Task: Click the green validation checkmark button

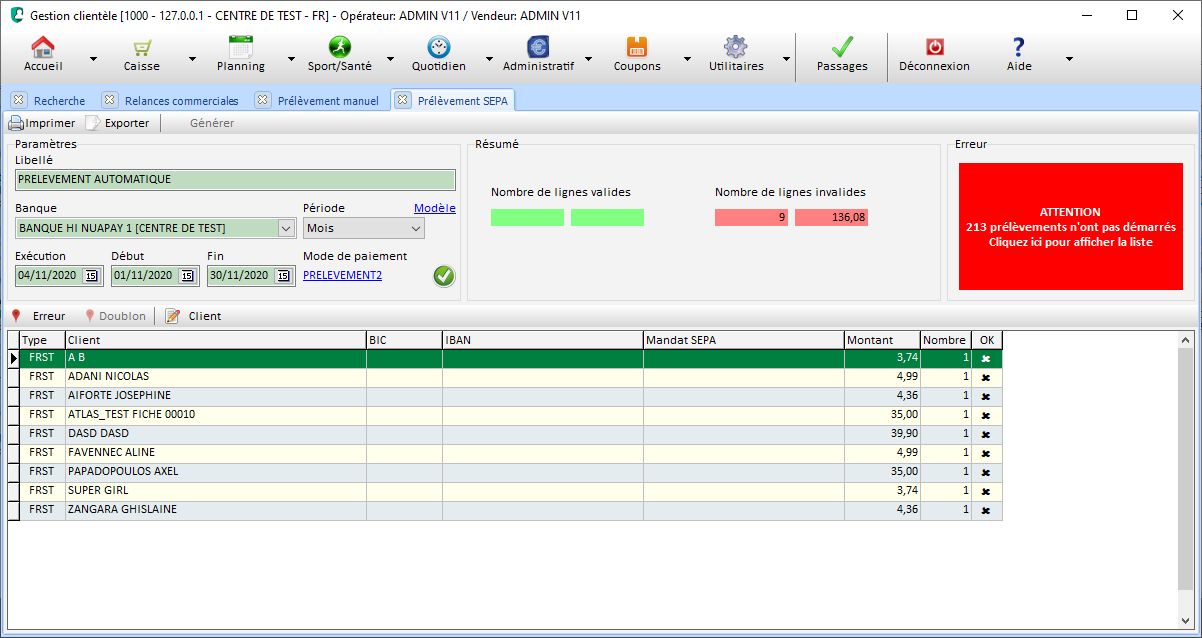Action: point(444,276)
